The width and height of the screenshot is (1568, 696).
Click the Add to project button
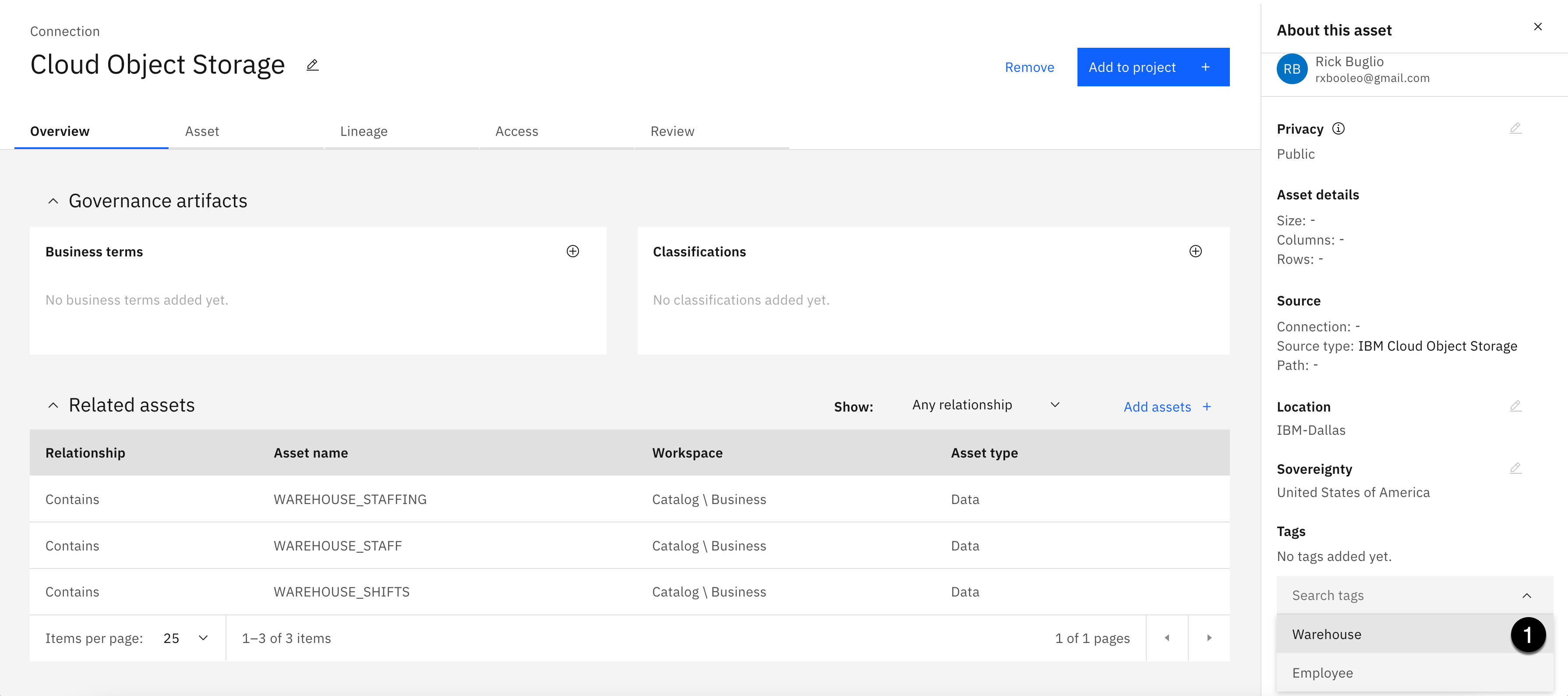pyautogui.click(x=1152, y=67)
